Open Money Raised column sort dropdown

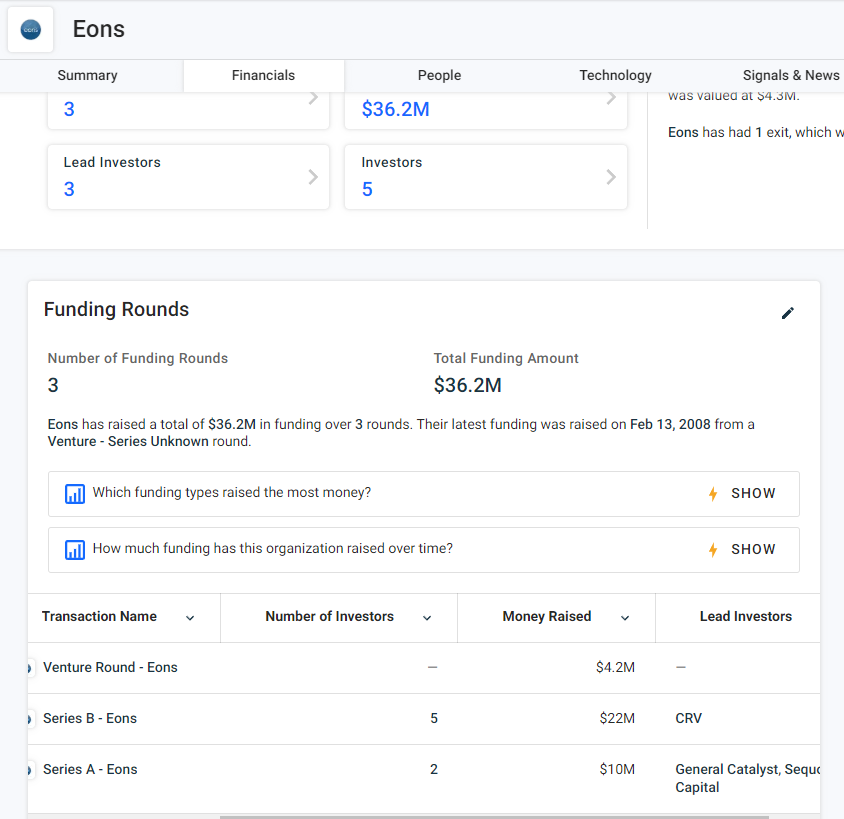(x=625, y=618)
